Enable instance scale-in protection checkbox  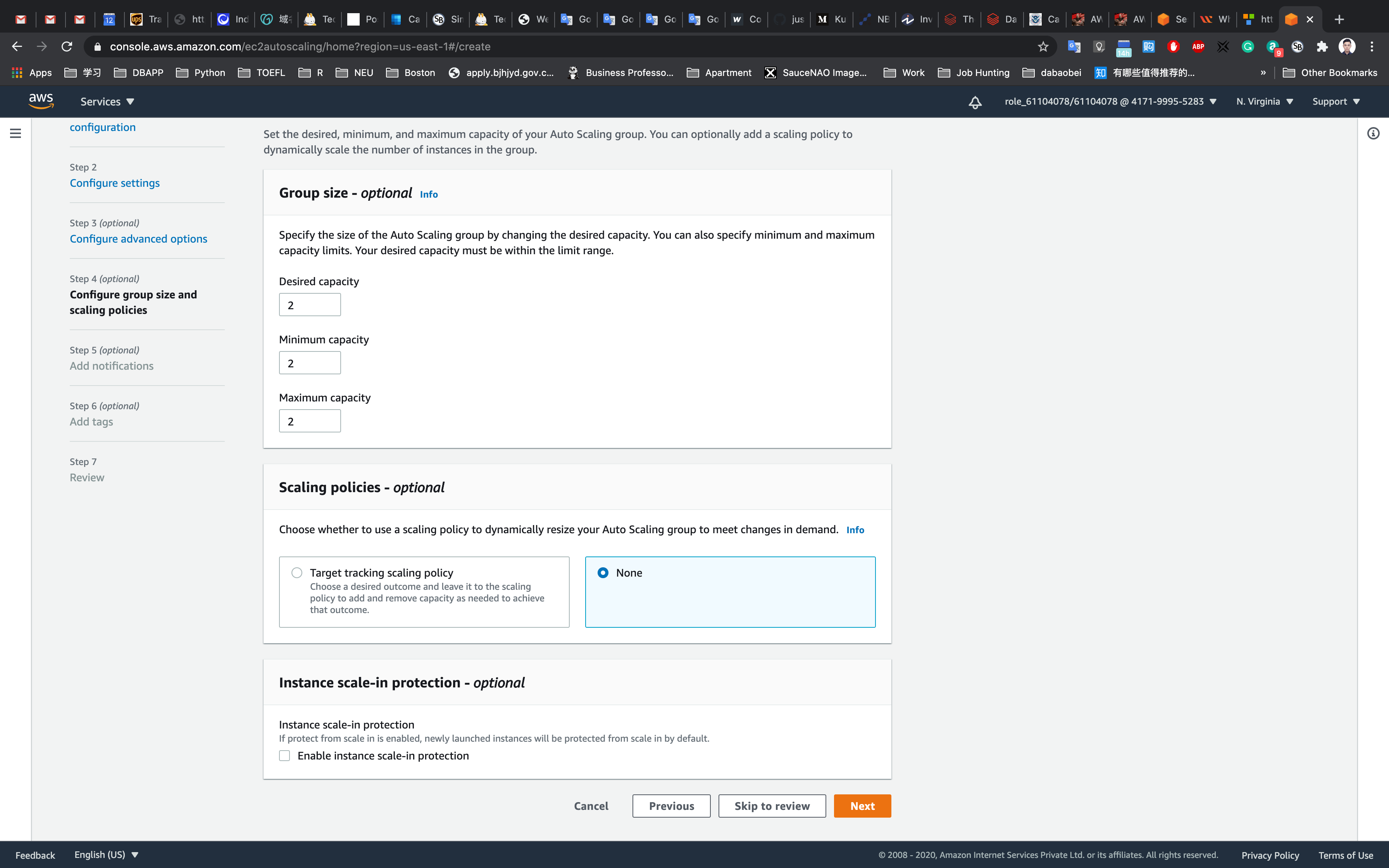point(285,756)
